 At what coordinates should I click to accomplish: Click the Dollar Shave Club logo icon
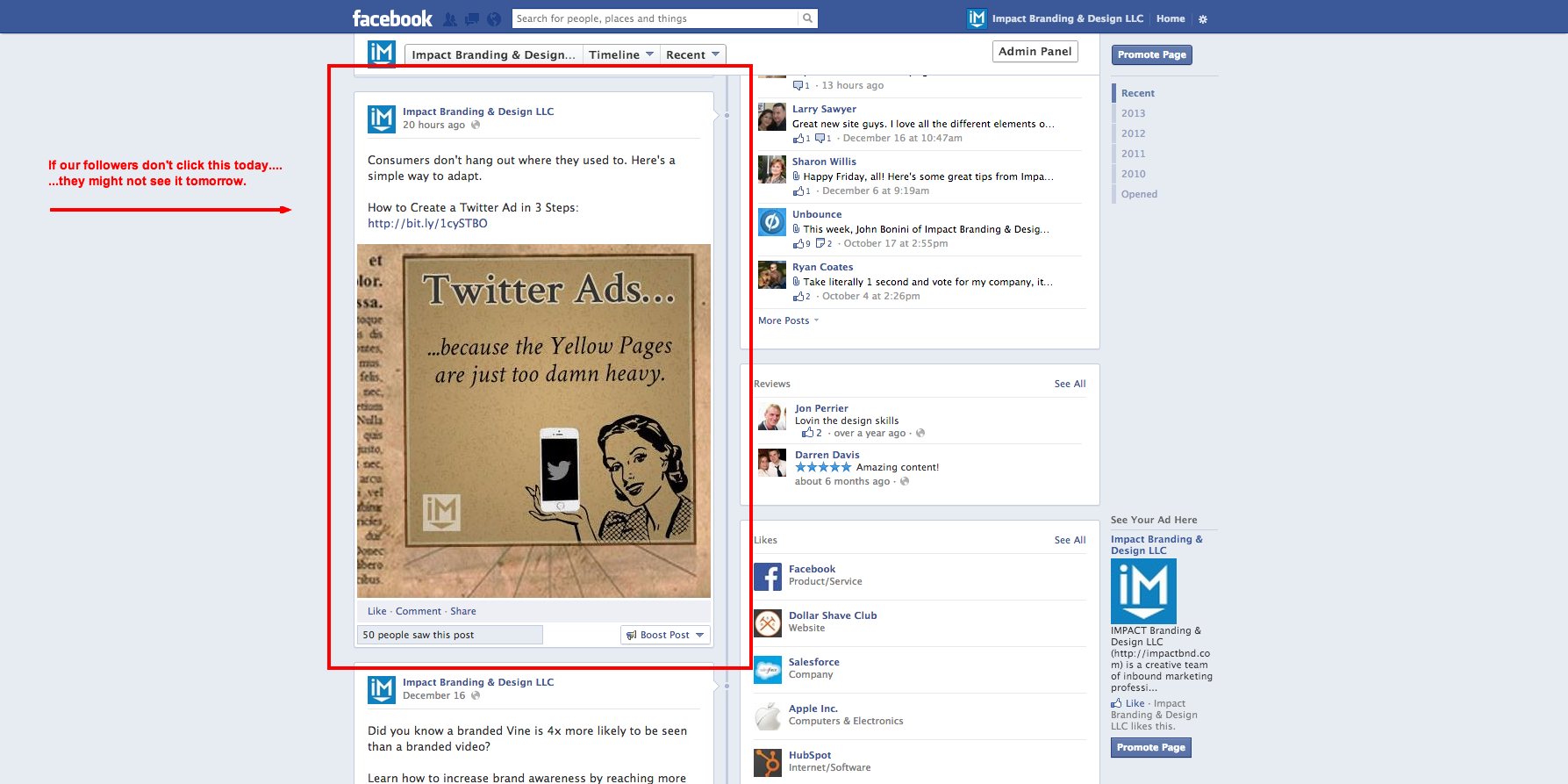[768, 623]
